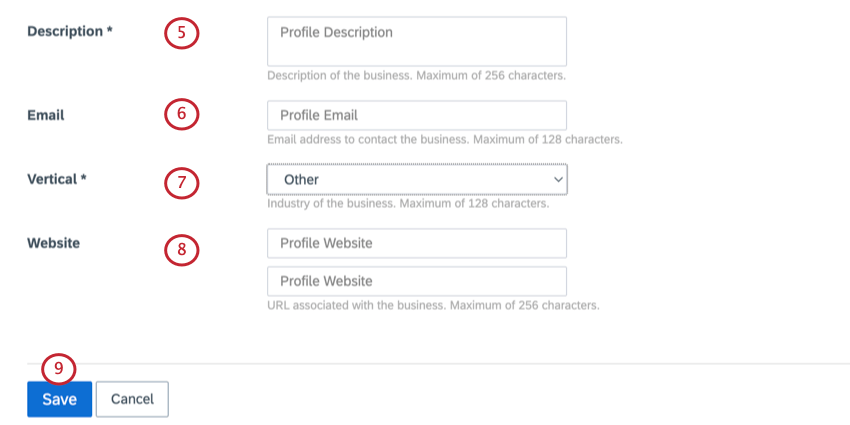Focus the Profile Description text area
This screenshot has height=425, width=850.
click(x=417, y=41)
